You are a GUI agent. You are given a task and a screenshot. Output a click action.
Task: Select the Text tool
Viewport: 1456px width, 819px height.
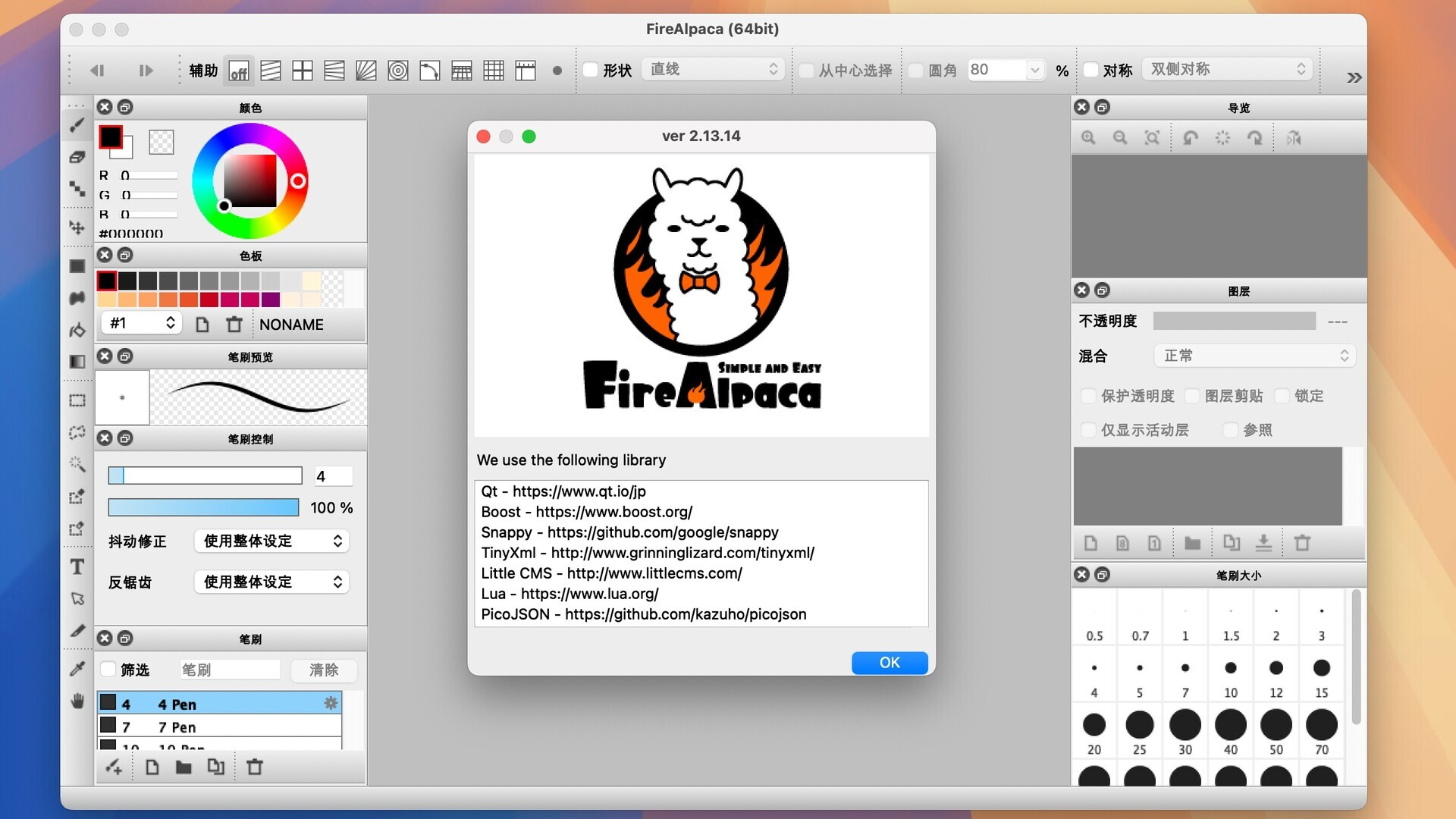tap(77, 566)
